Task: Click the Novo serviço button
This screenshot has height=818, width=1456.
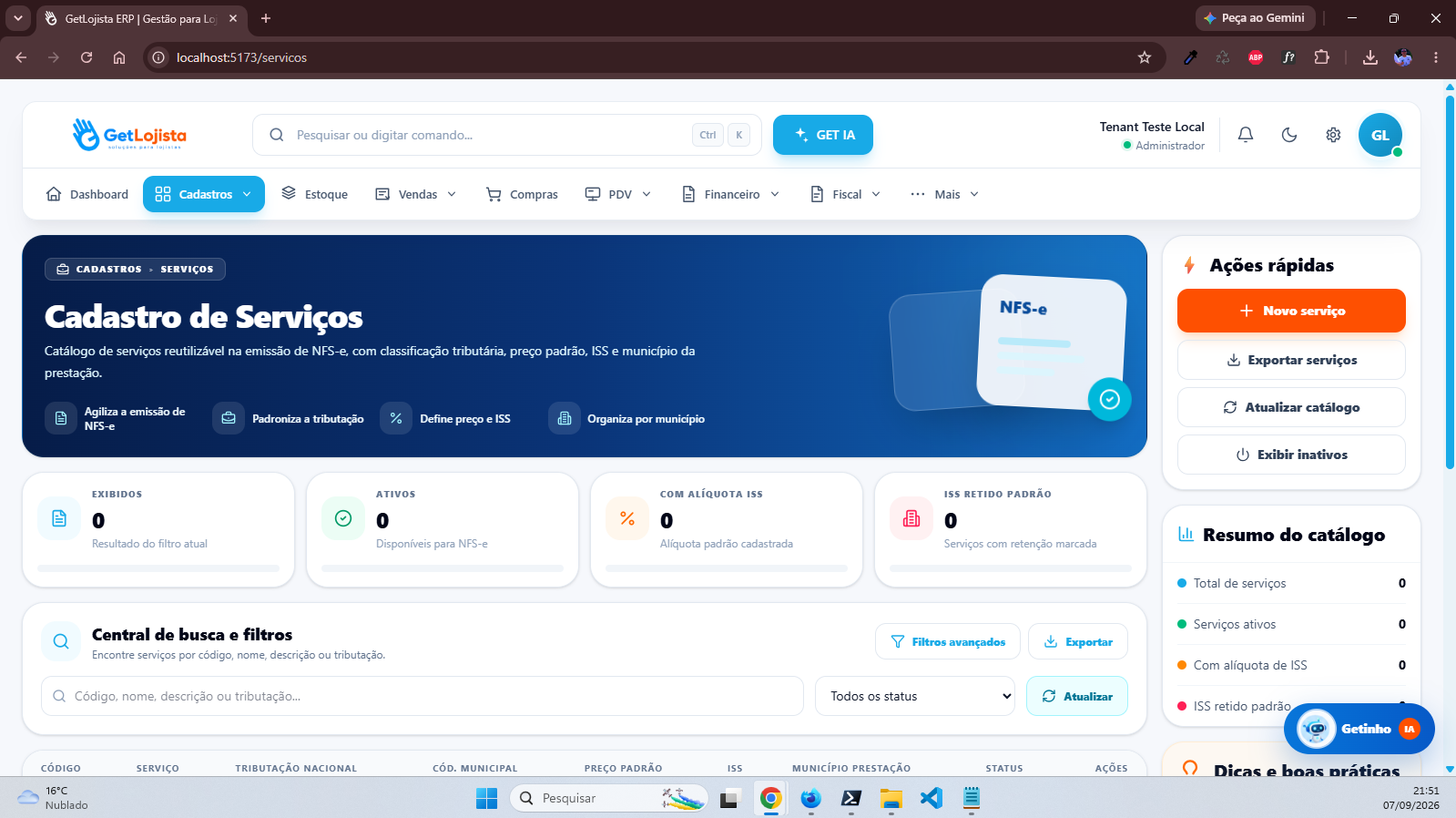Action: coord(1291,311)
